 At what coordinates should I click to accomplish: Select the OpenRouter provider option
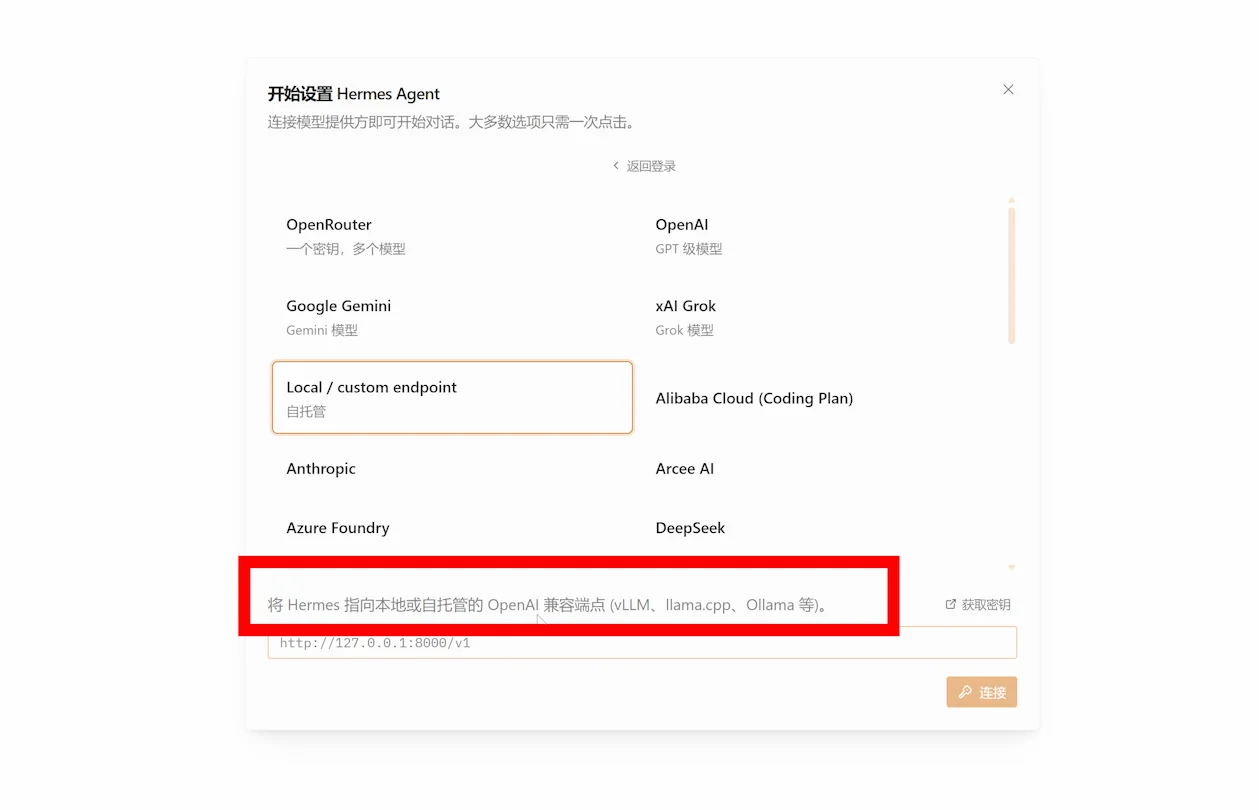point(452,235)
